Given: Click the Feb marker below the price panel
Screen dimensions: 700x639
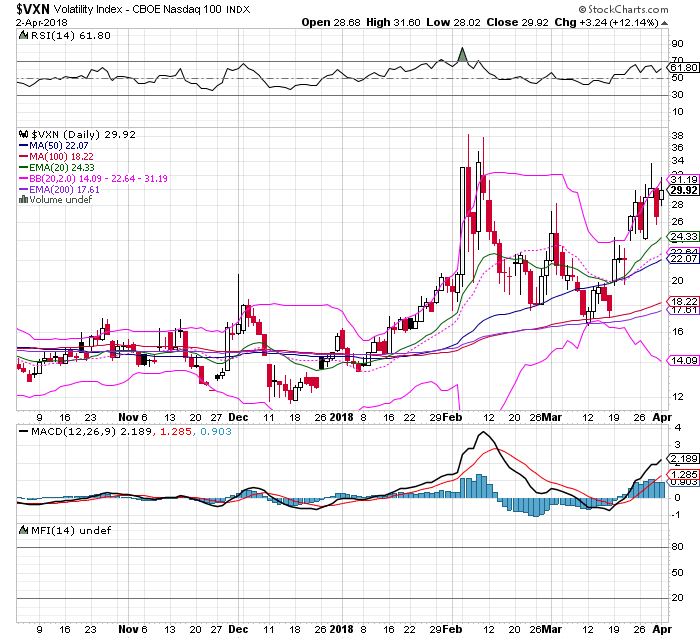Looking at the screenshot, I should pyautogui.click(x=453, y=417).
